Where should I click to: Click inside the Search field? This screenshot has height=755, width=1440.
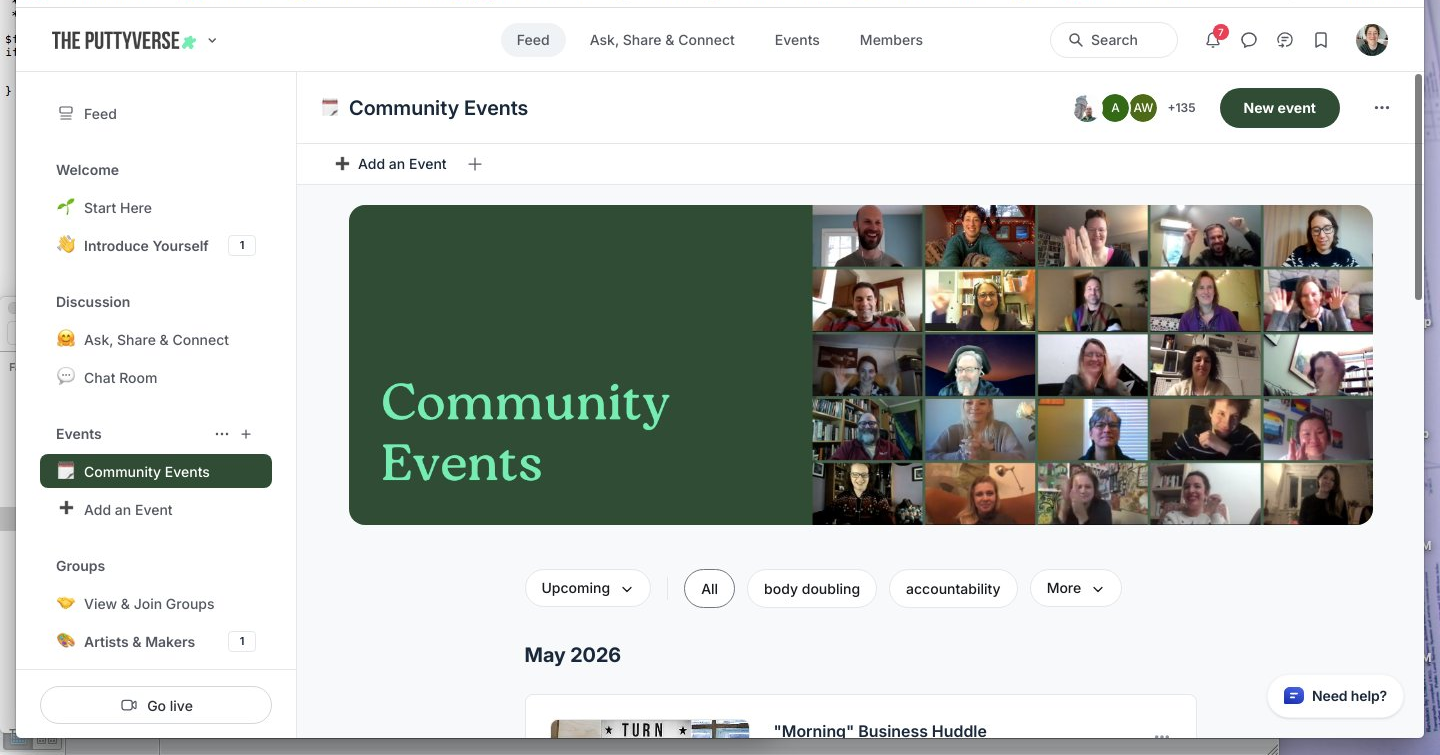point(1114,40)
